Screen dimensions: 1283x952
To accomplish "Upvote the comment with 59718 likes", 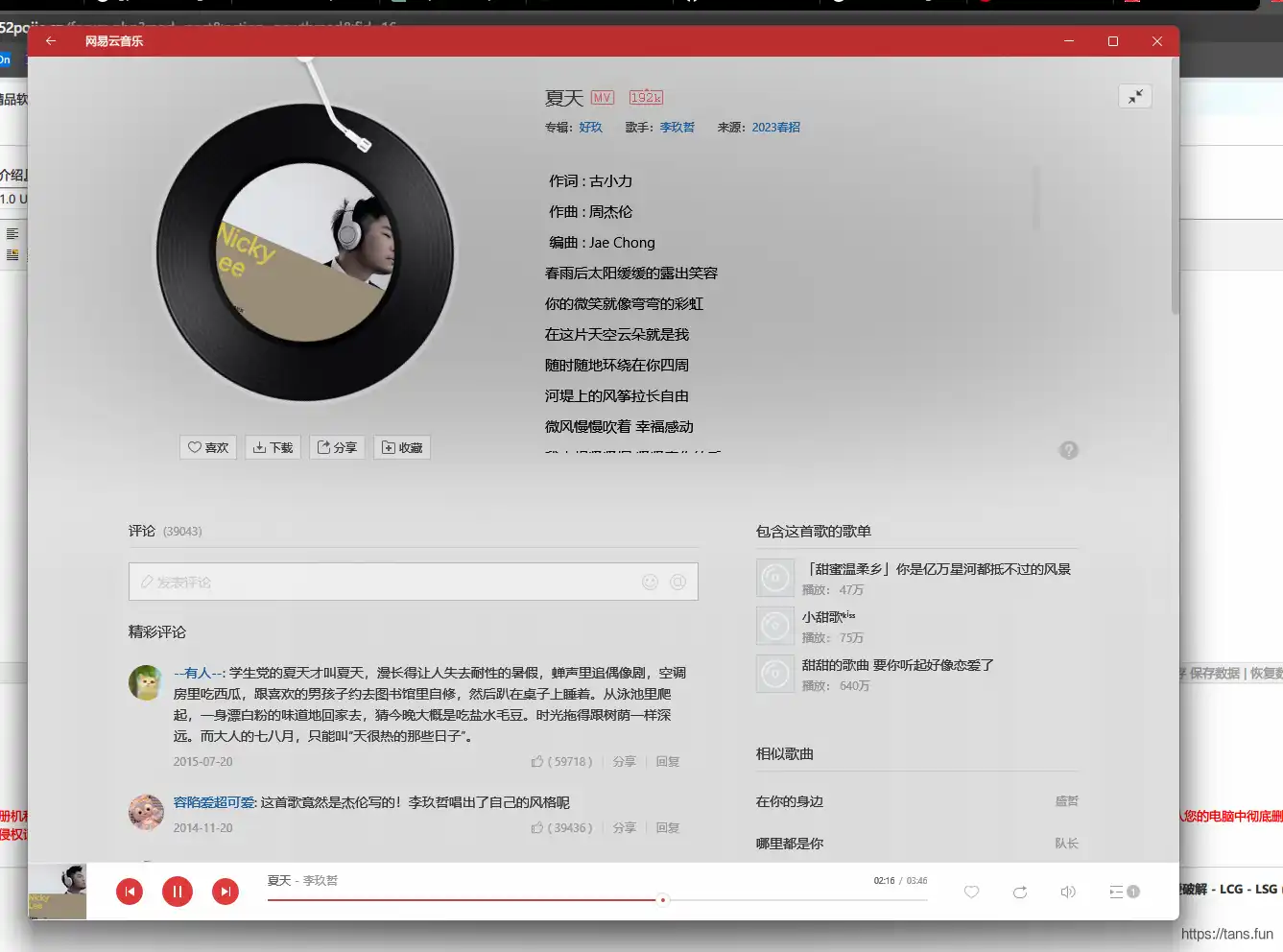I will [x=561, y=761].
